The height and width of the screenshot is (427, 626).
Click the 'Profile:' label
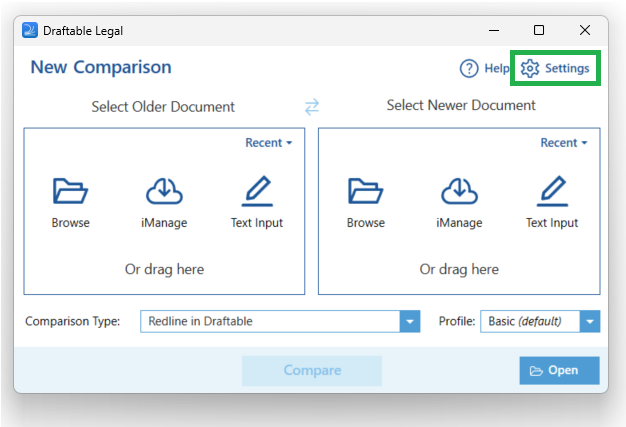coord(457,321)
